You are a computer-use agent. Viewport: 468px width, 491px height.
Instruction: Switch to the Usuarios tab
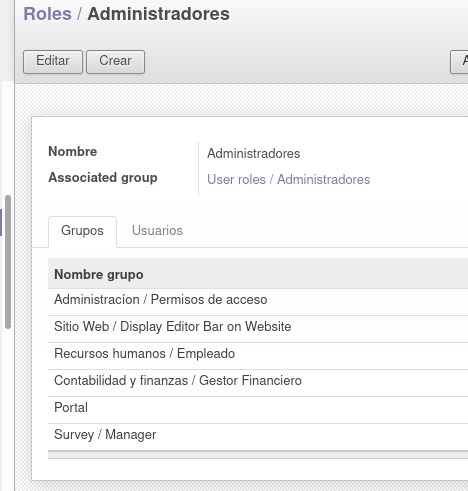(x=157, y=230)
